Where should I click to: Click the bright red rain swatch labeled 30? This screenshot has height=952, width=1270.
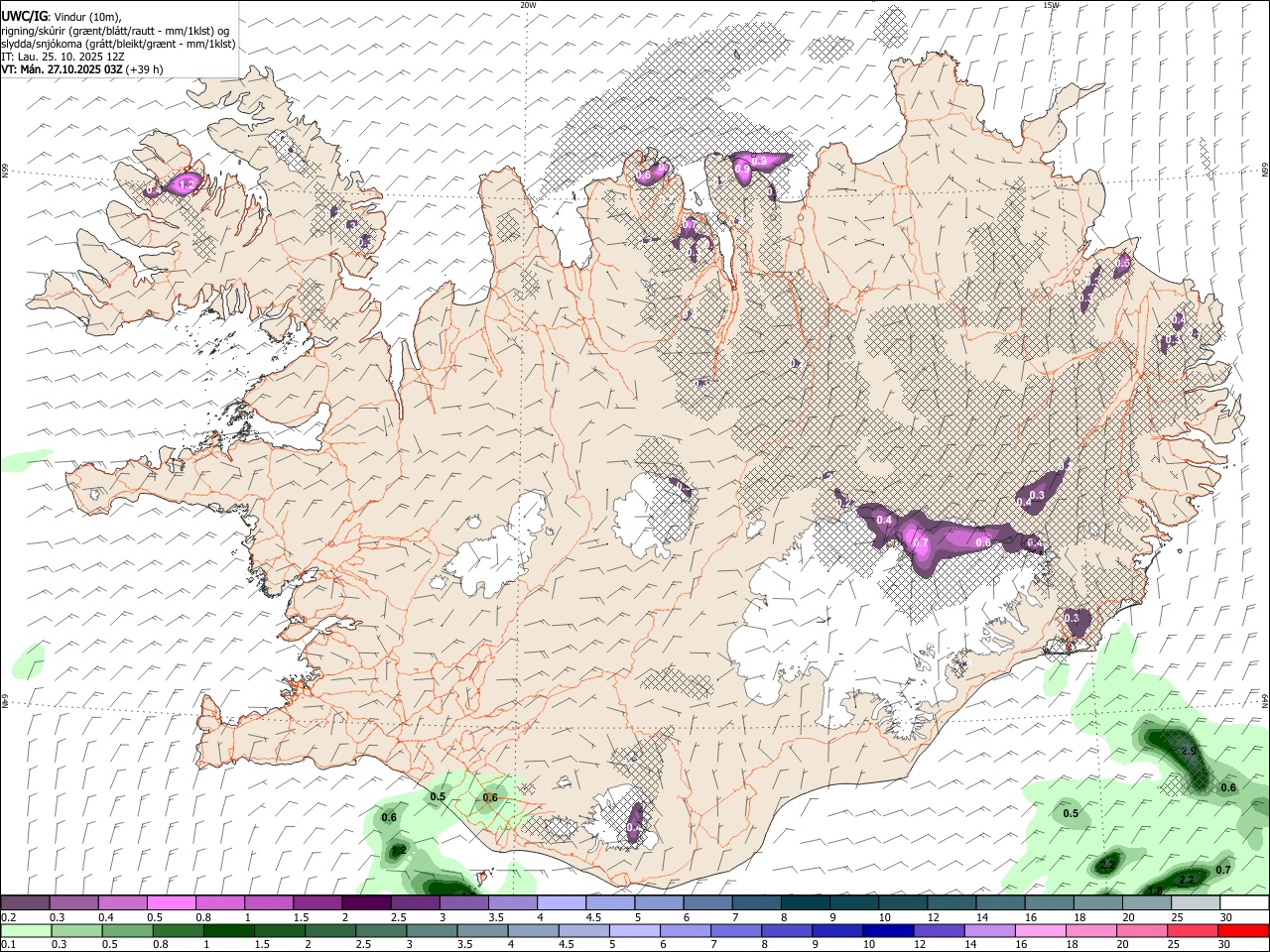(1243, 930)
